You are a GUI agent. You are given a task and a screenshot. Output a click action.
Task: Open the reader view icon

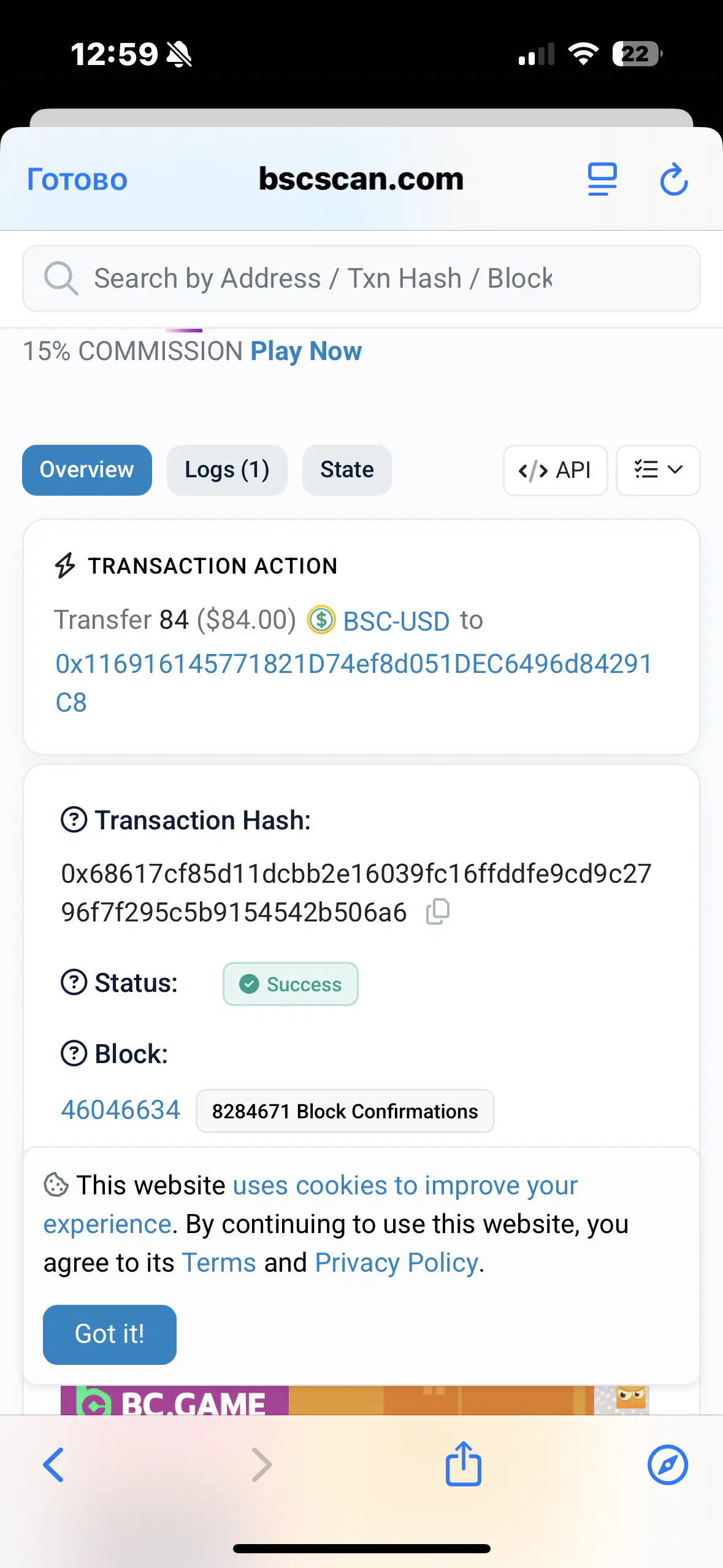pyautogui.click(x=602, y=179)
